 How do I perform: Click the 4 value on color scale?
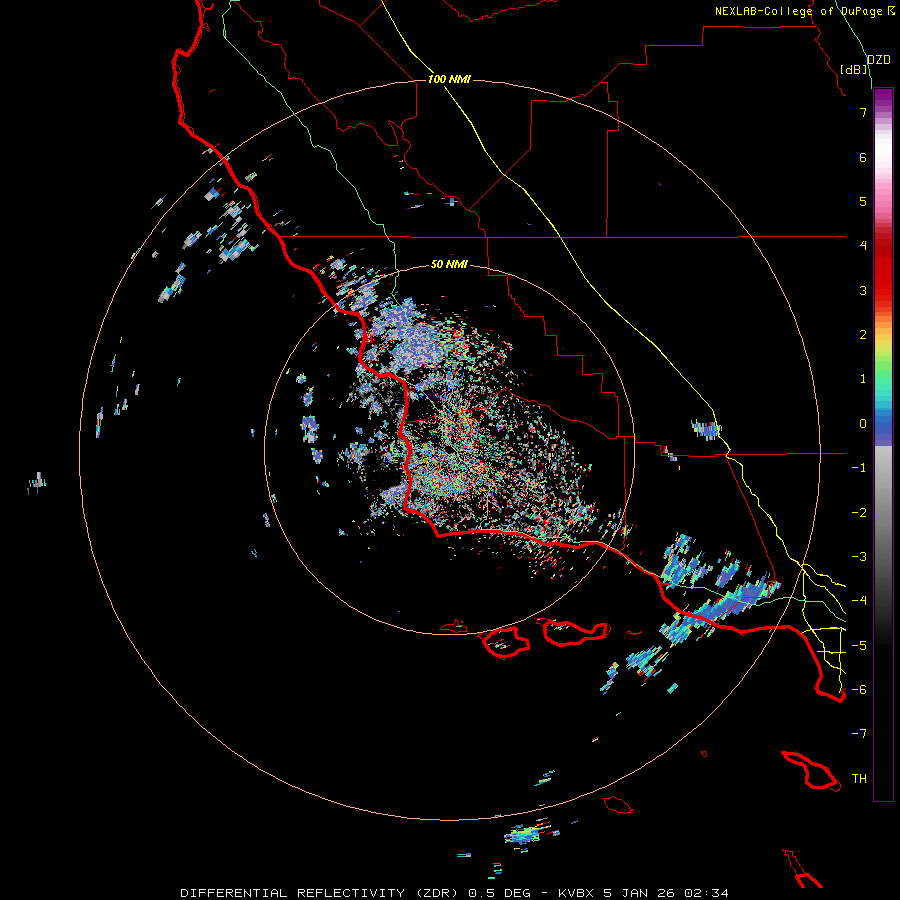pos(863,246)
